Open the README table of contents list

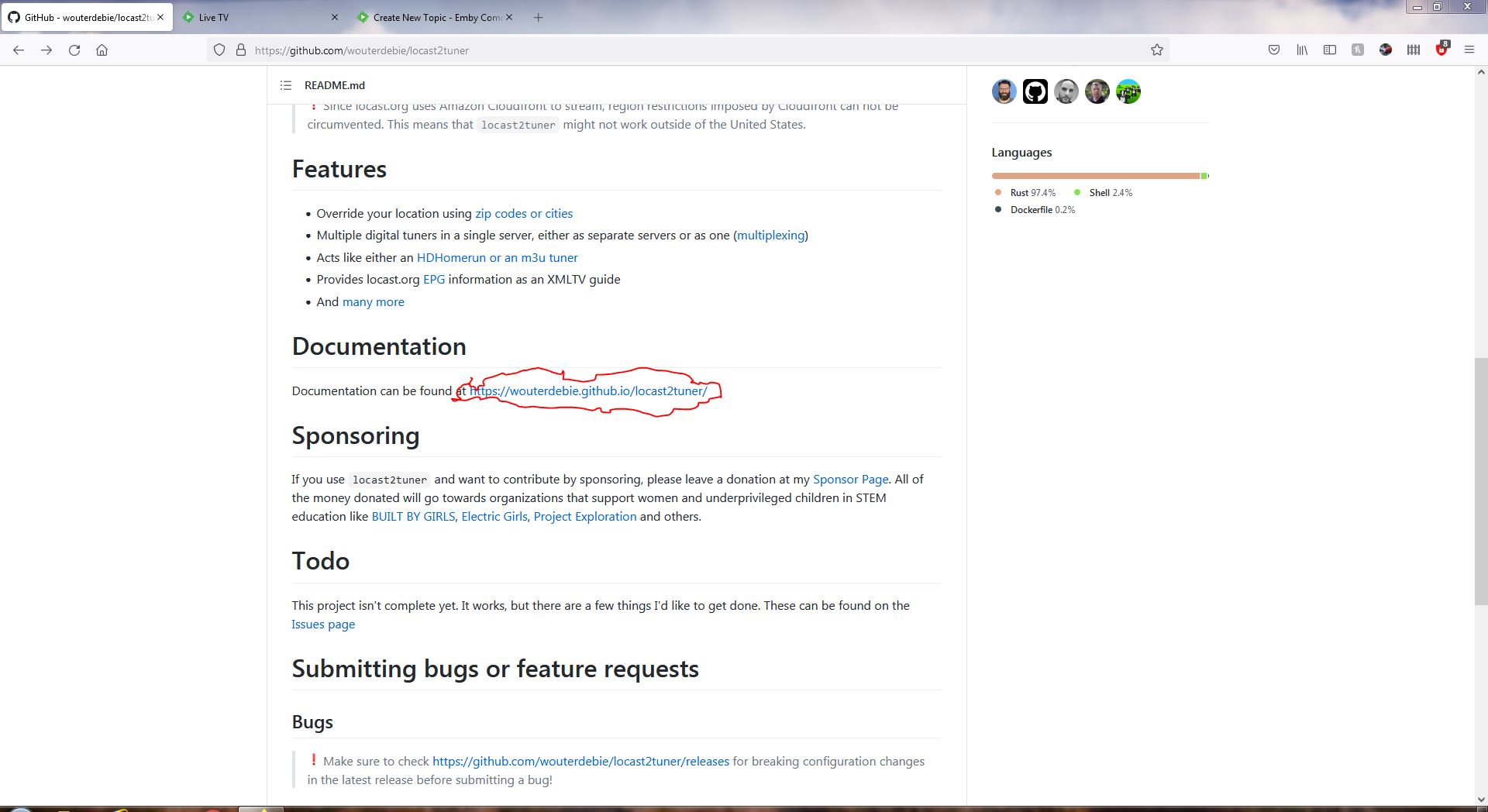pyautogui.click(x=286, y=85)
